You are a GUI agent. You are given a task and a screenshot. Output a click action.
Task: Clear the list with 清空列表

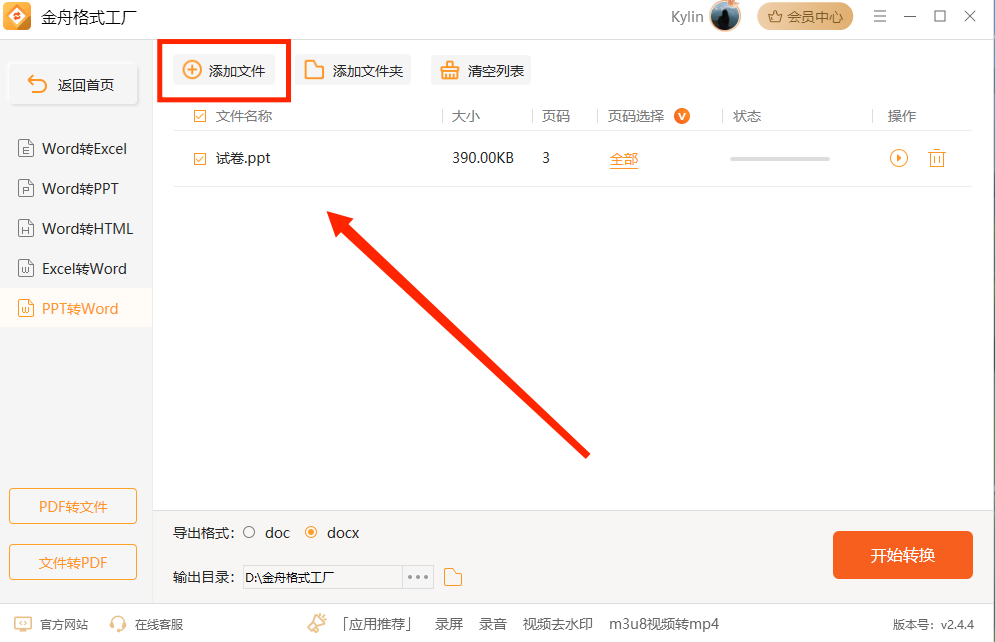(x=481, y=70)
